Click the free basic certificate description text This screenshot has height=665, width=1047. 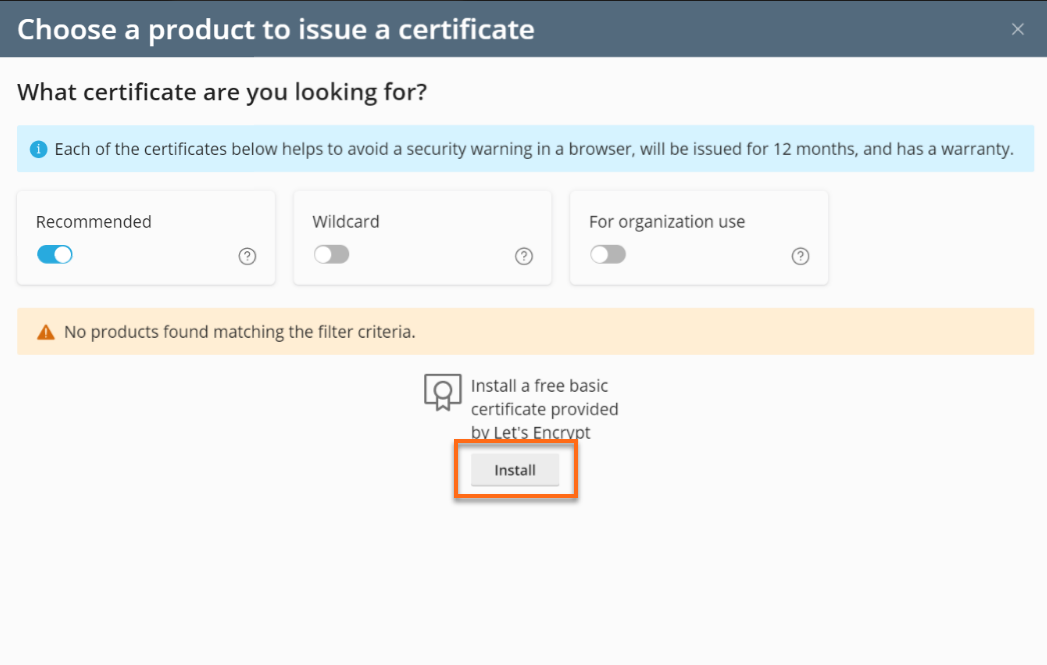[x=546, y=408]
